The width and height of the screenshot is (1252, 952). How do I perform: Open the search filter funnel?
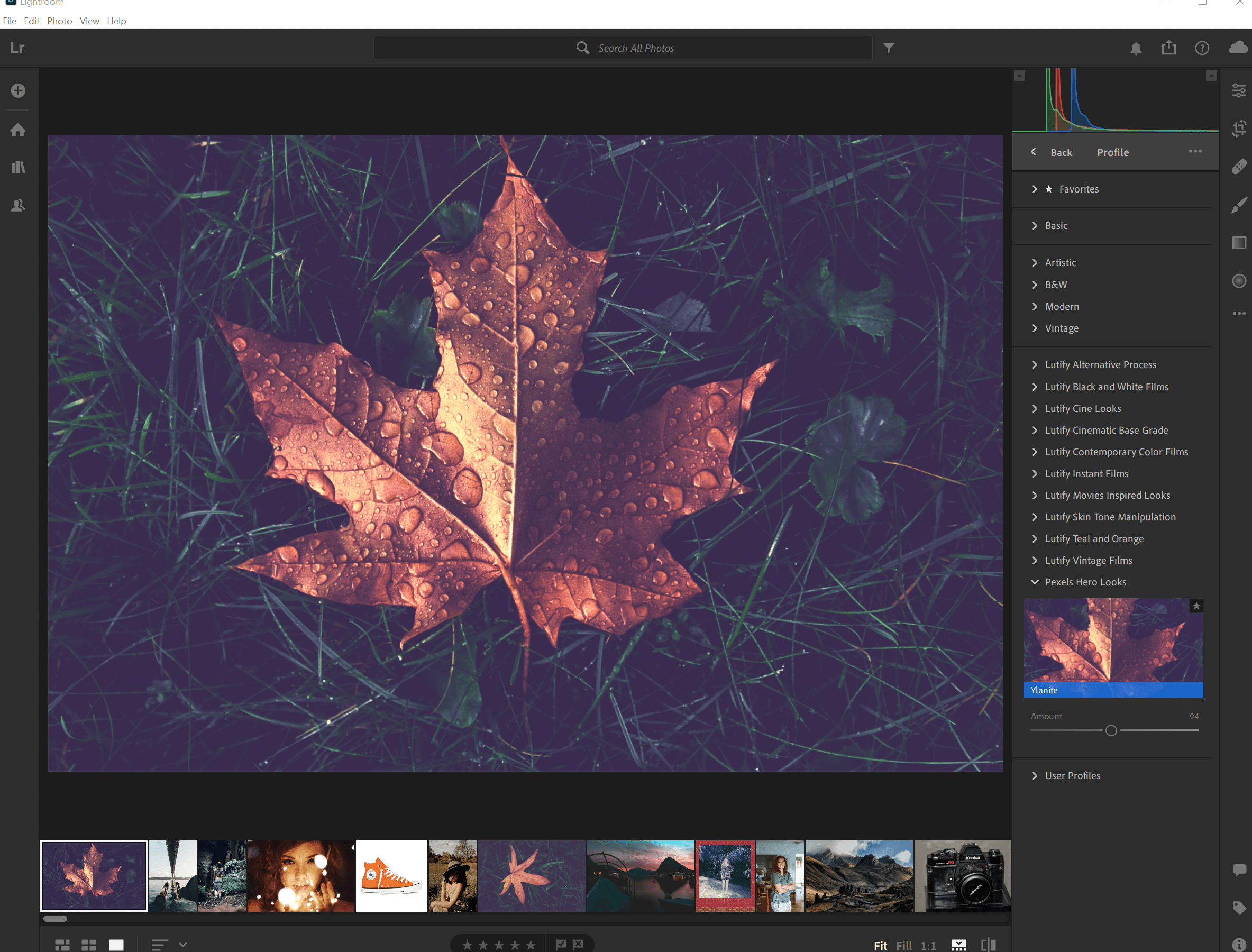889,48
